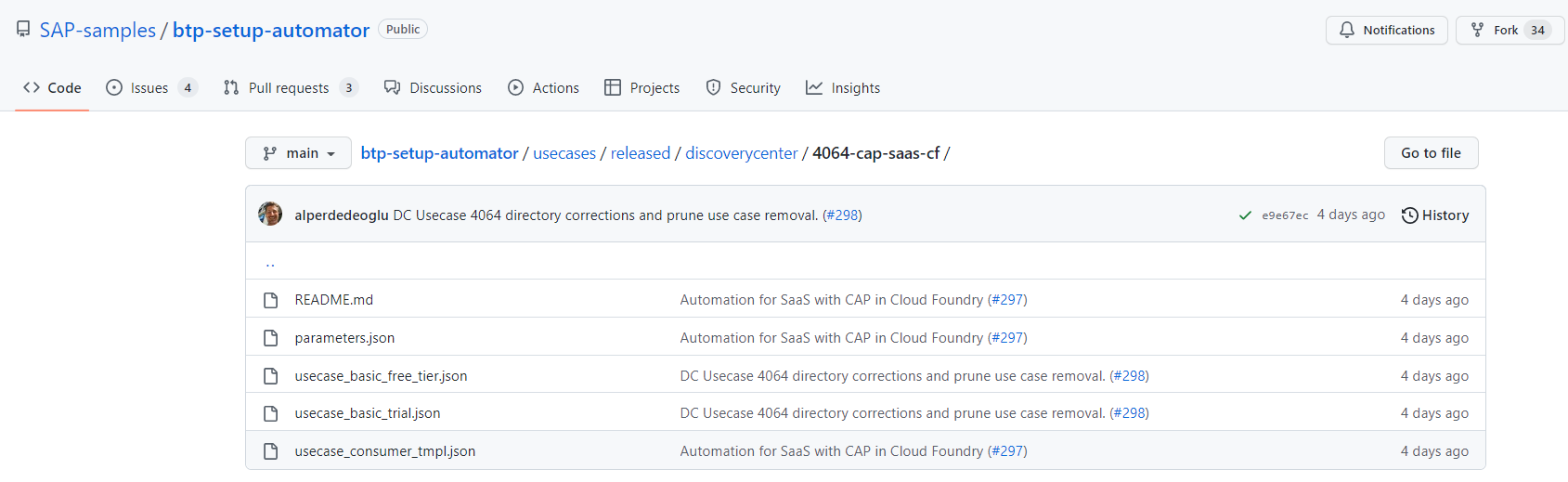Image resolution: width=1568 pixels, height=482 pixels.
Task: Click the file icon beside parameters.json
Action: pos(271,338)
